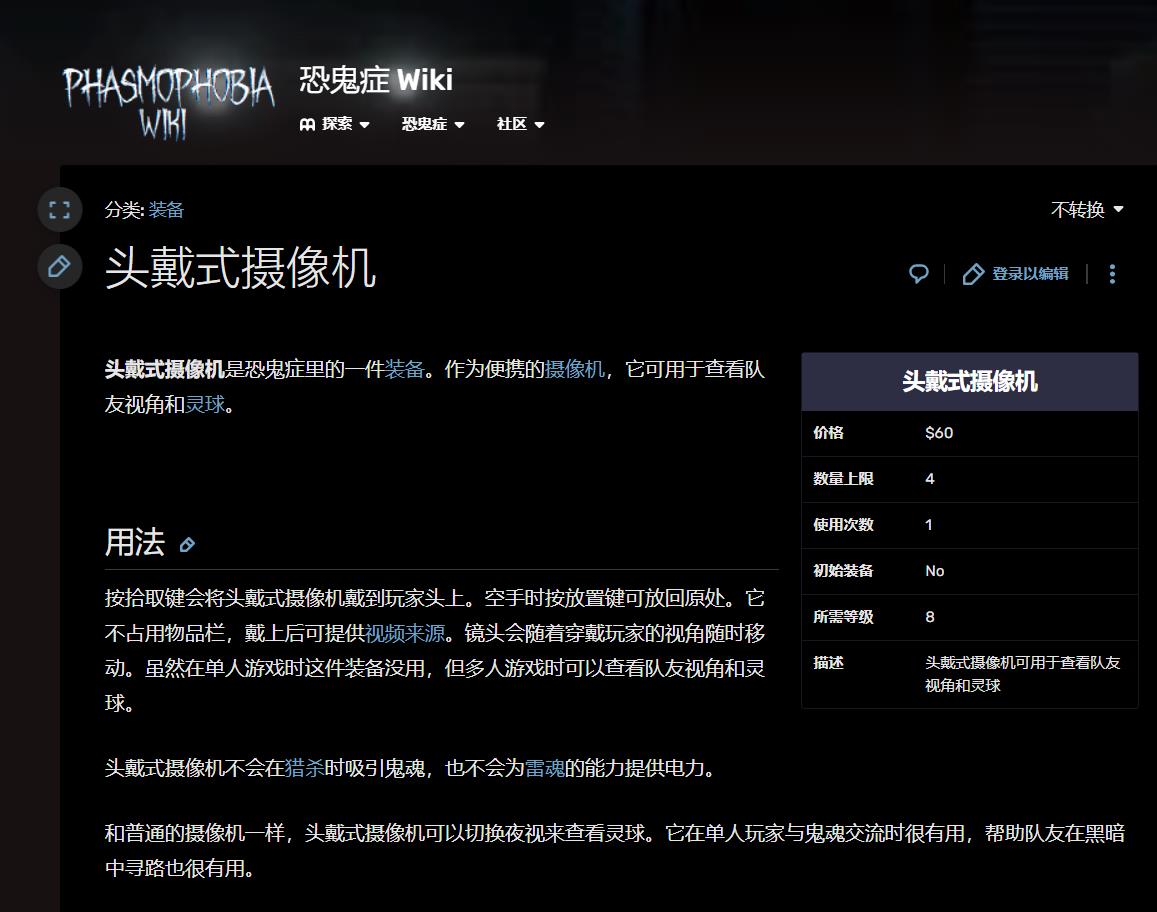1157x912 pixels.
Task: Click the Phasmophobia Wiki logo
Action: click(x=166, y=100)
